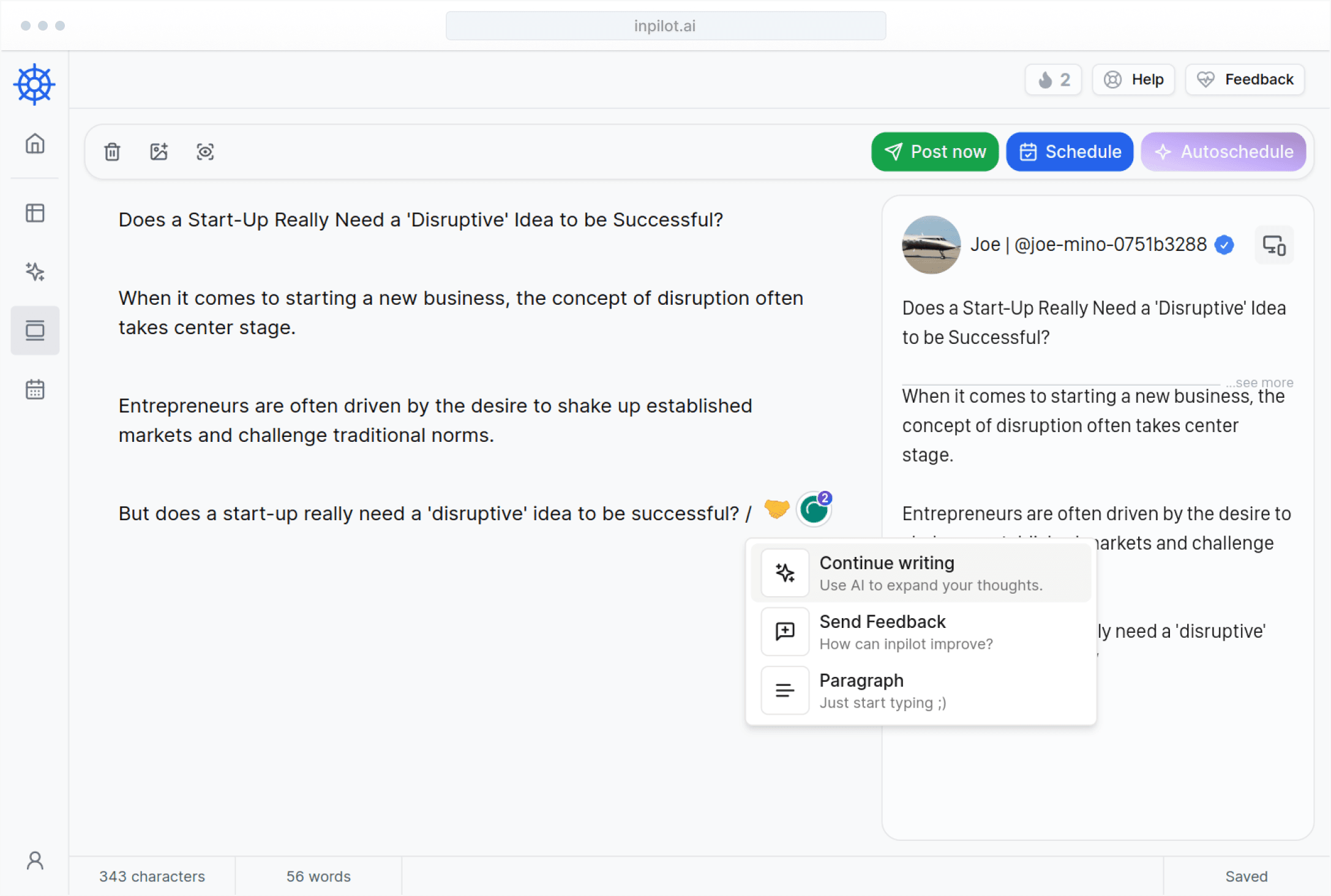Click the Post now button
Image resolution: width=1331 pixels, height=896 pixels.
tap(935, 151)
